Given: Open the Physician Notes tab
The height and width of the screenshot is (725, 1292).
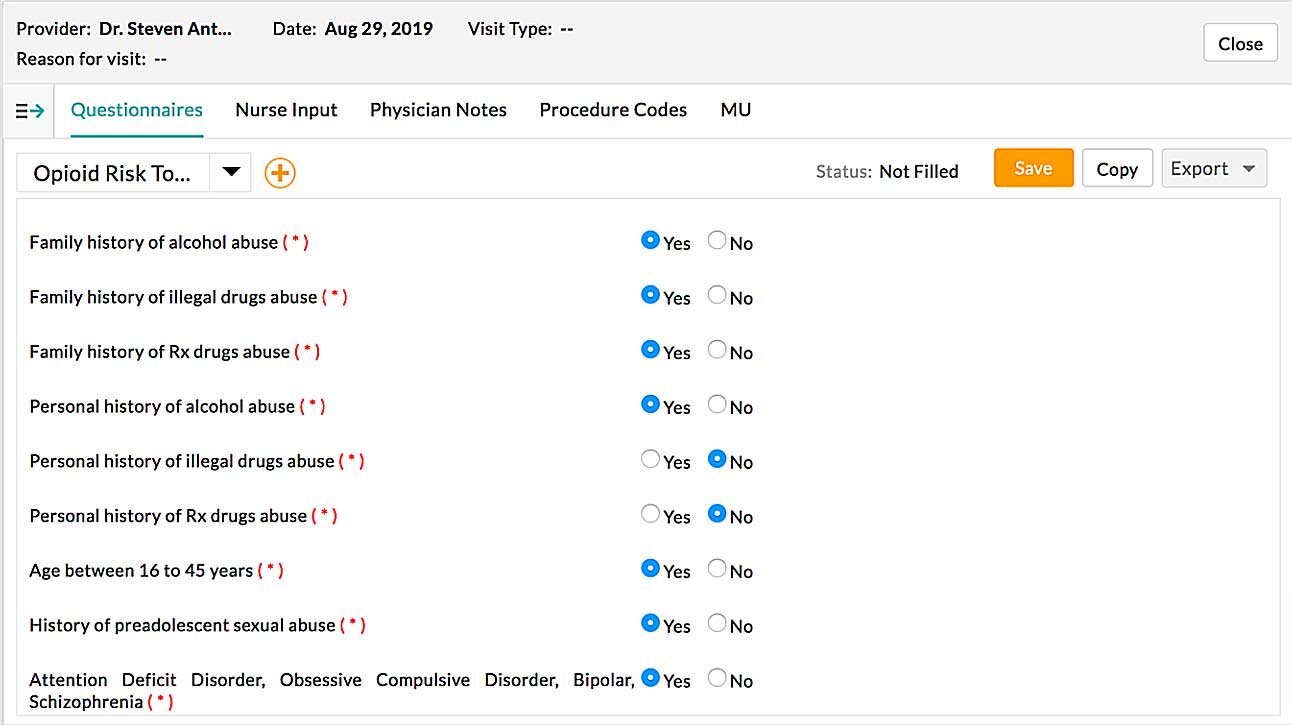Looking at the screenshot, I should (438, 110).
